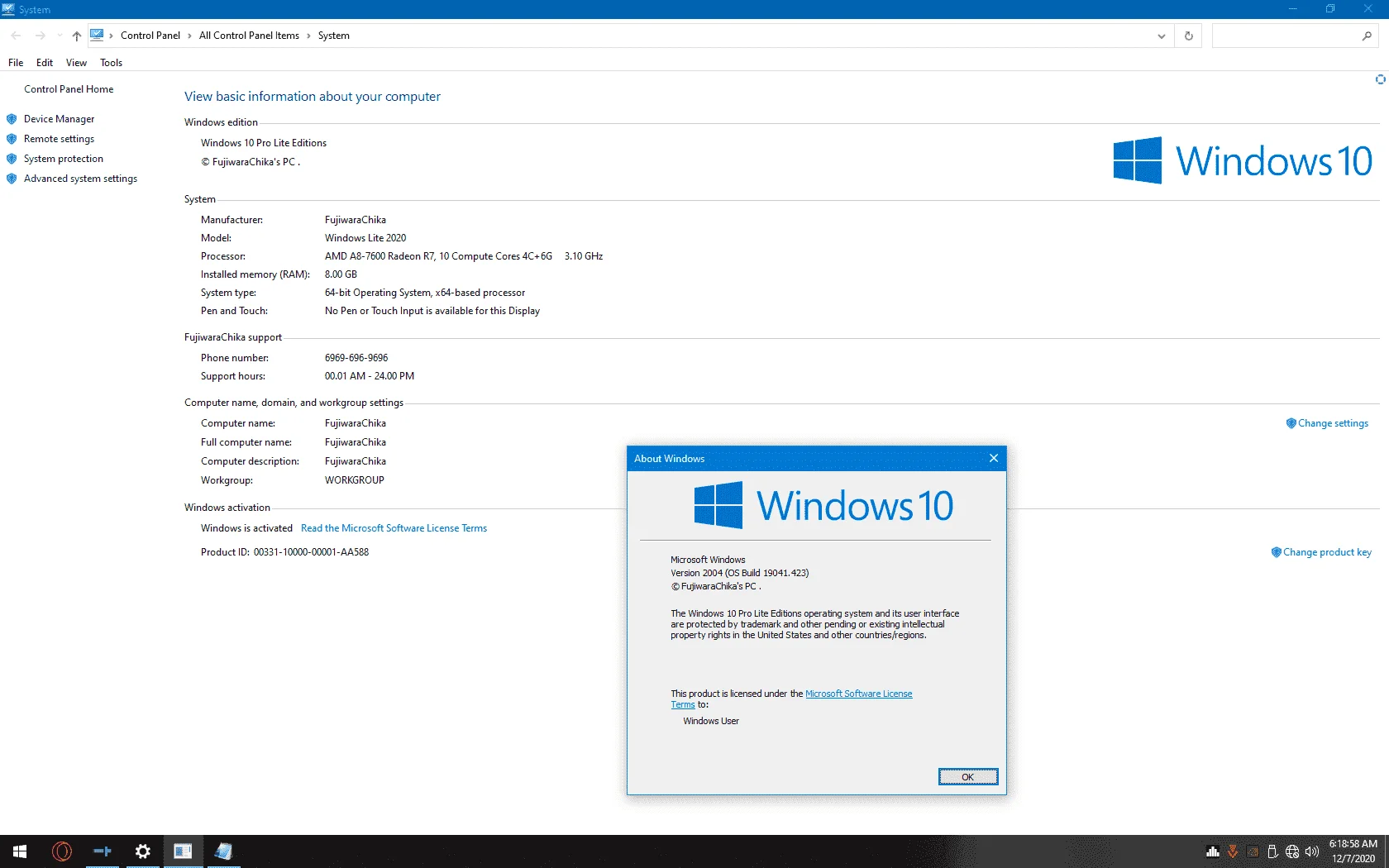Viewport: 1389px width, 868px height.
Task: Click the help icon at top right
Action: (x=1380, y=79)
